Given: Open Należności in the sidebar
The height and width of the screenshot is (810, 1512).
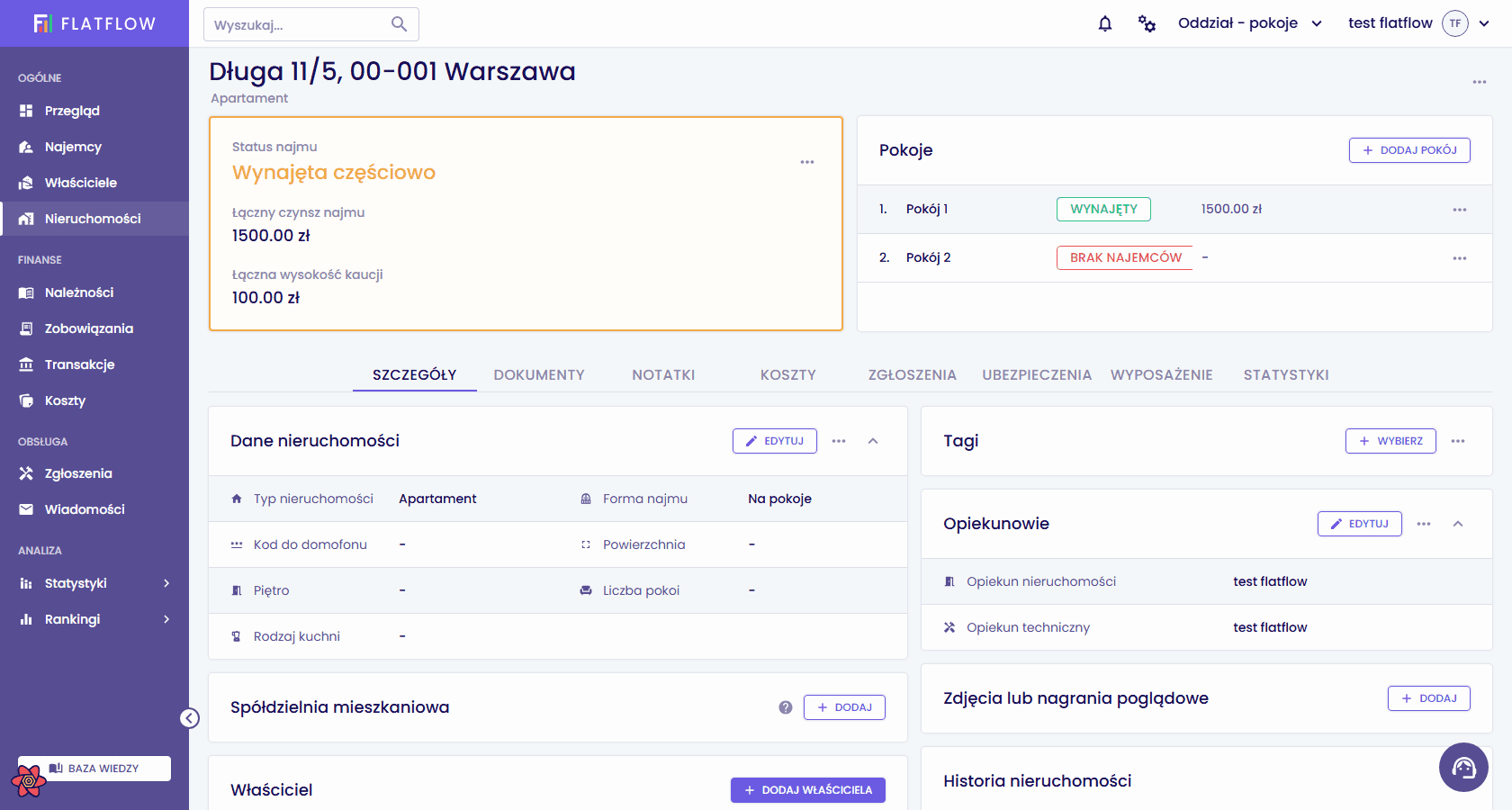Looking at the screenshot, I should click(94, 292).
